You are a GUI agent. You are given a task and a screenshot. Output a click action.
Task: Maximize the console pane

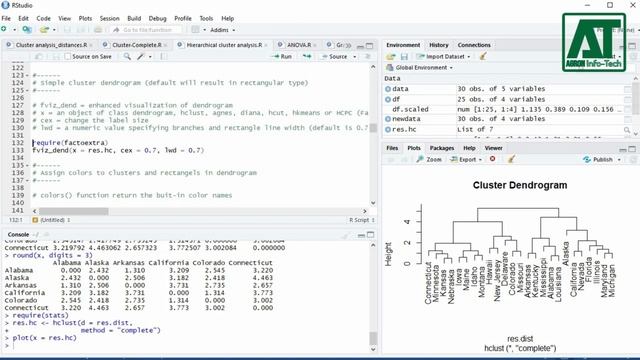370,235
